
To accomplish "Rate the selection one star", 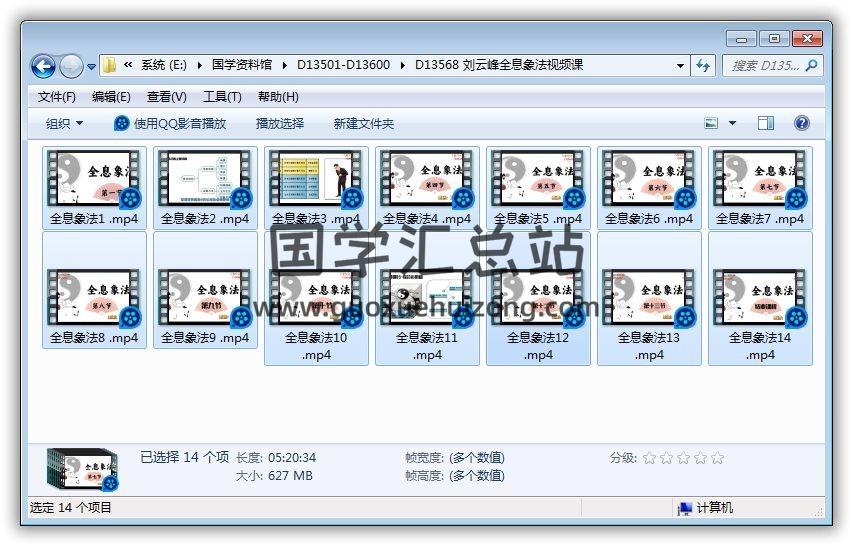I will (x=649, y=458).
